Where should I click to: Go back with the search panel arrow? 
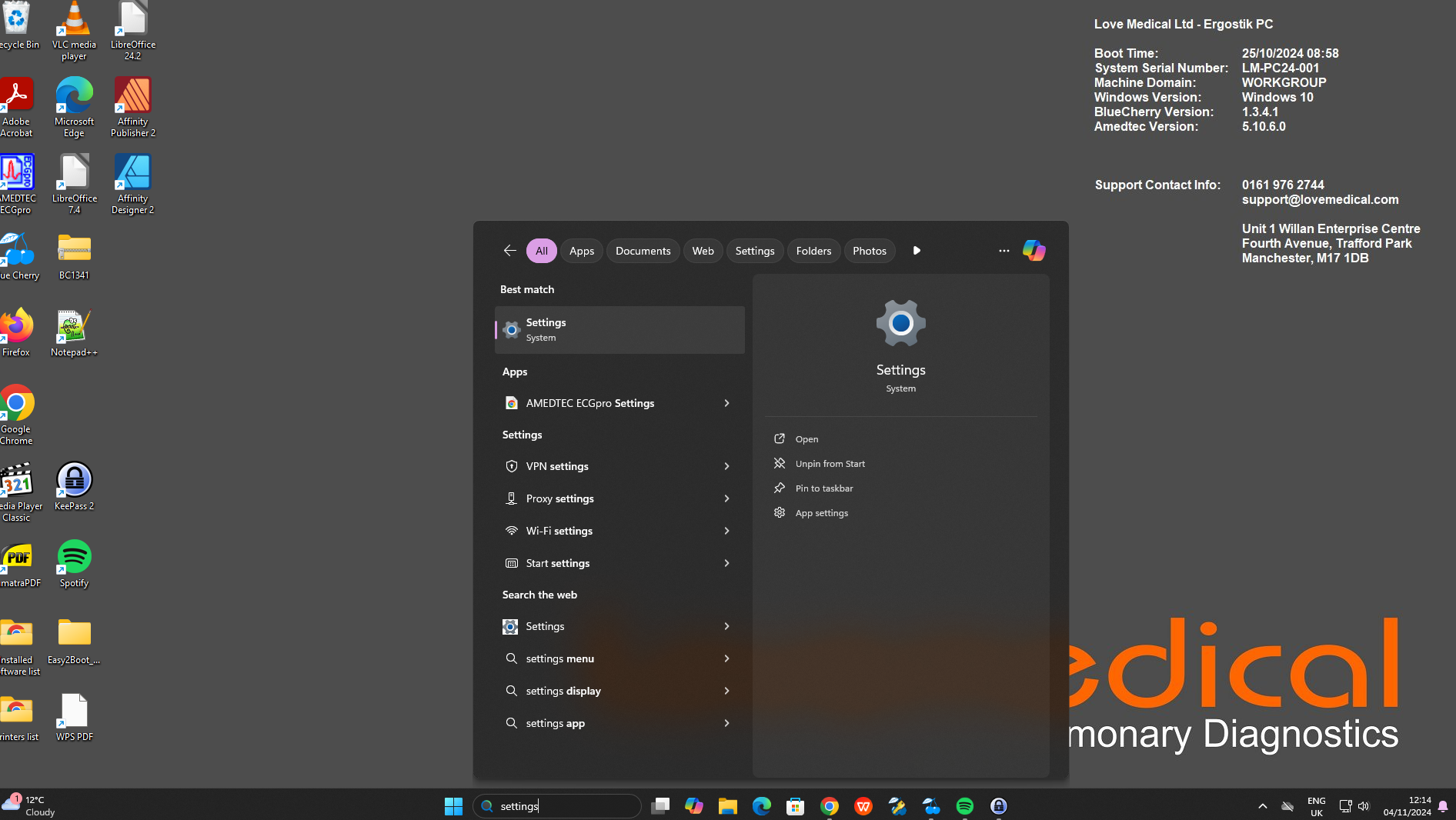(509, 251)
